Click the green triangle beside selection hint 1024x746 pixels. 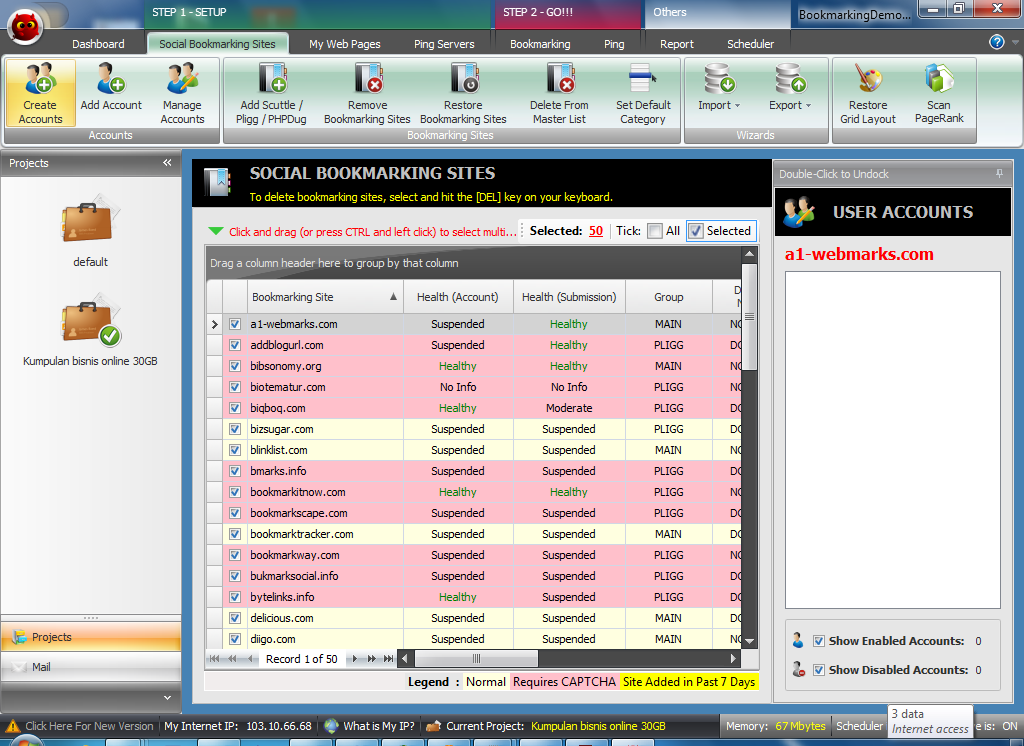pos(216,231)
